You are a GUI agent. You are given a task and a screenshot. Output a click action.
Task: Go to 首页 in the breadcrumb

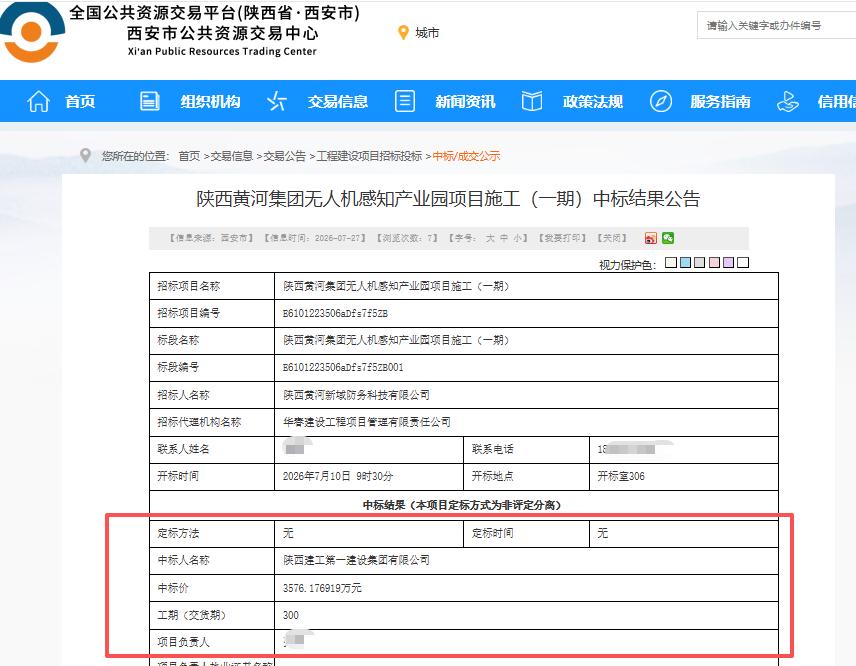(x=189, y=156)
